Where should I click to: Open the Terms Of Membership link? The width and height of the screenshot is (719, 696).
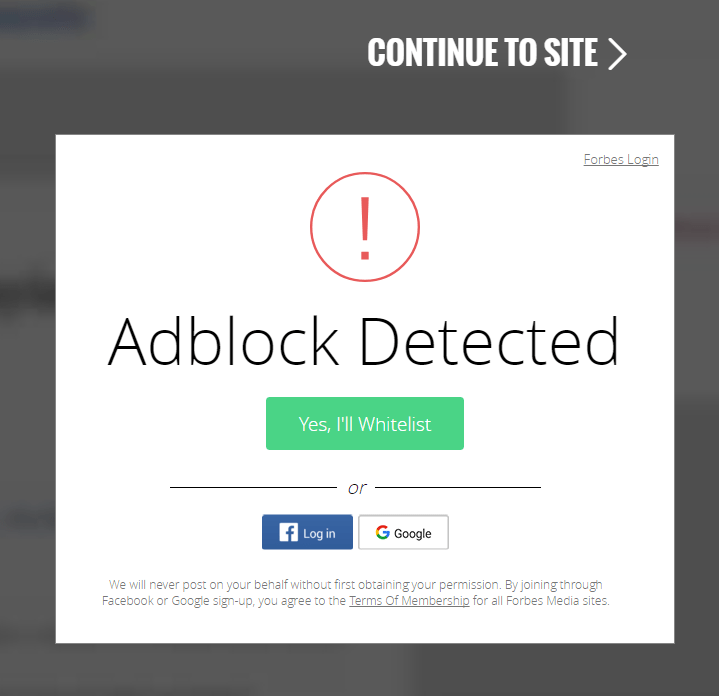pyautogui.click(x=409, y=601)
